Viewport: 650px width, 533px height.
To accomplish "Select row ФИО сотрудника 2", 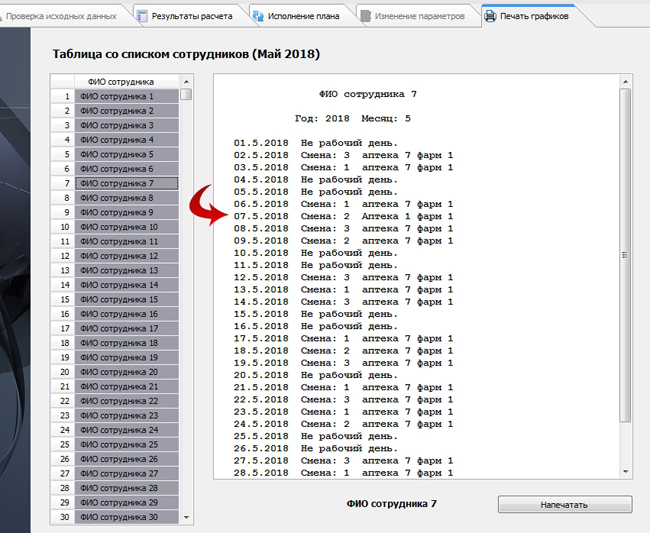I will click(126, 111).
